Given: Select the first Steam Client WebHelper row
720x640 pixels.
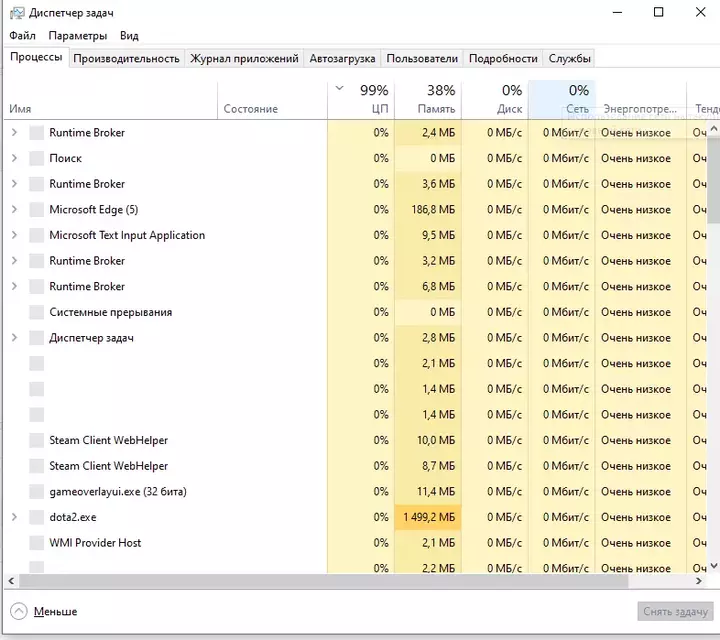Looking at the screenshot, I should coord(355,440).
